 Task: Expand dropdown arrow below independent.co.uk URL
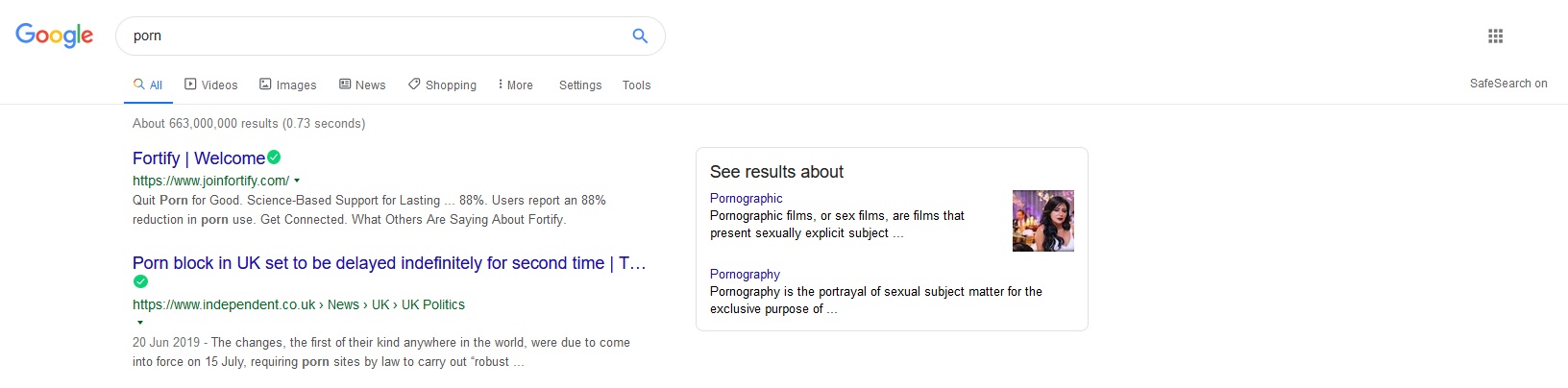click(140, 323)
